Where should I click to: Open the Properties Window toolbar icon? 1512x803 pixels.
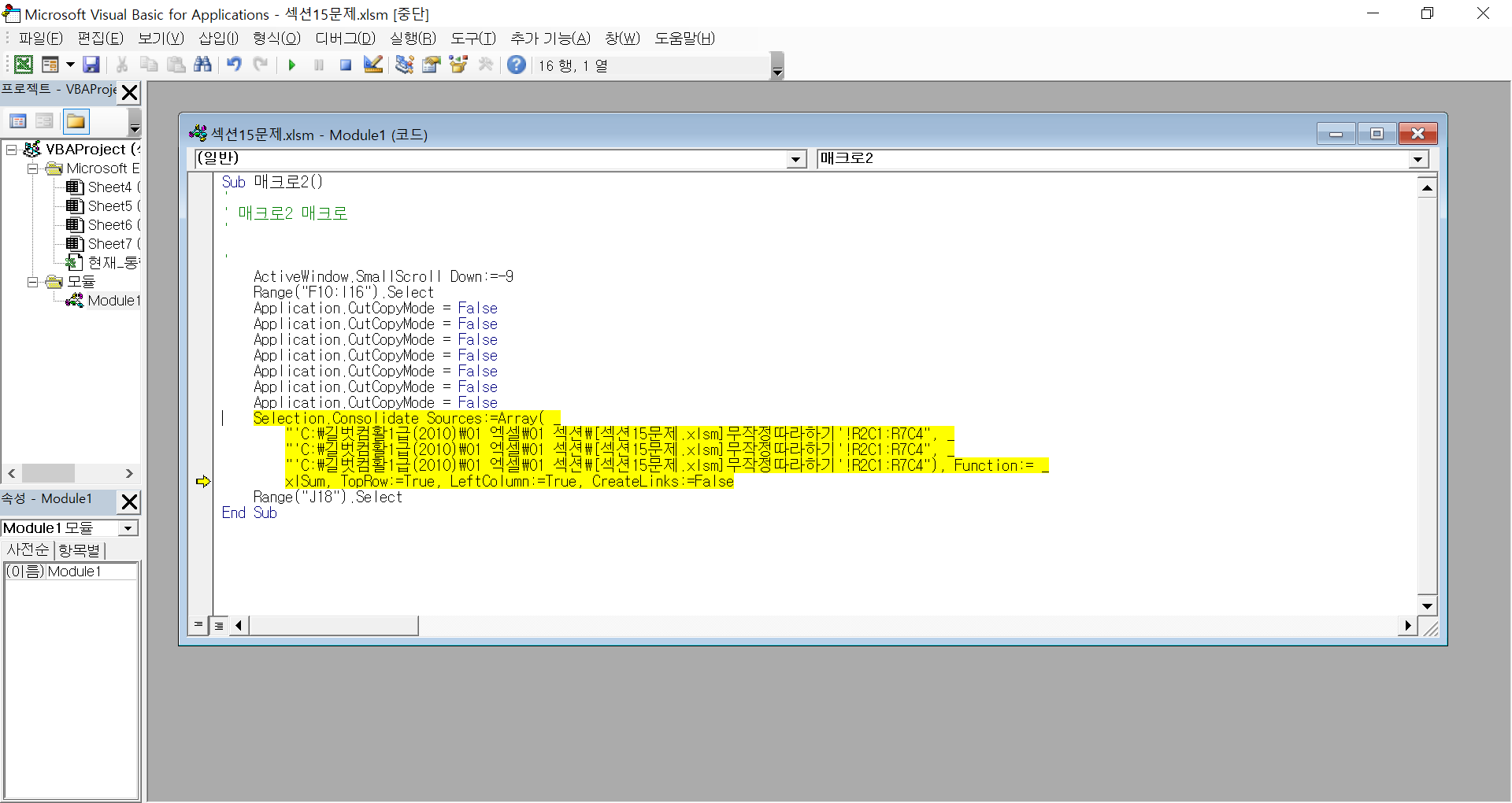[431, 65]
